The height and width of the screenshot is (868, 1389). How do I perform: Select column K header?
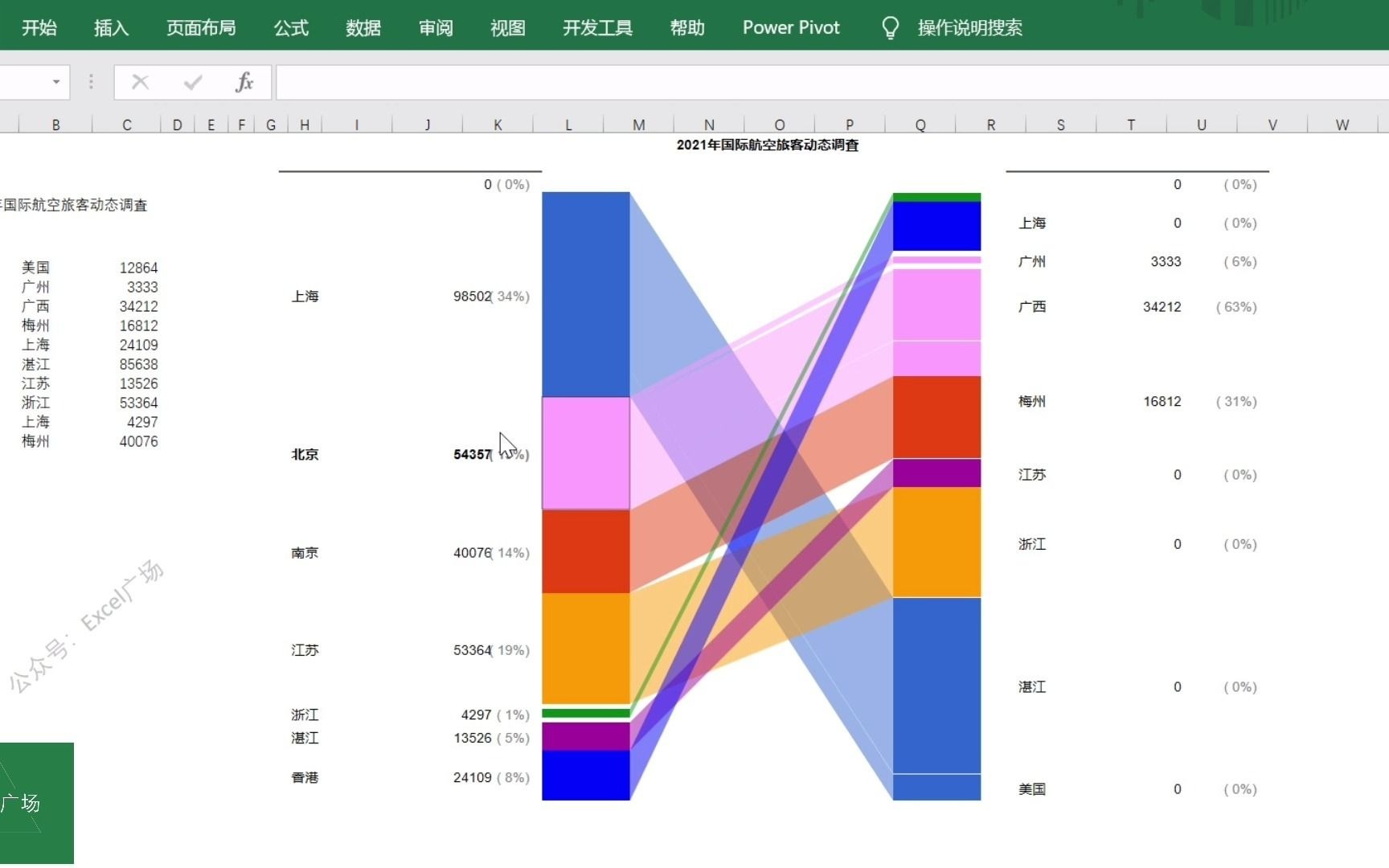tap(498, 124)
